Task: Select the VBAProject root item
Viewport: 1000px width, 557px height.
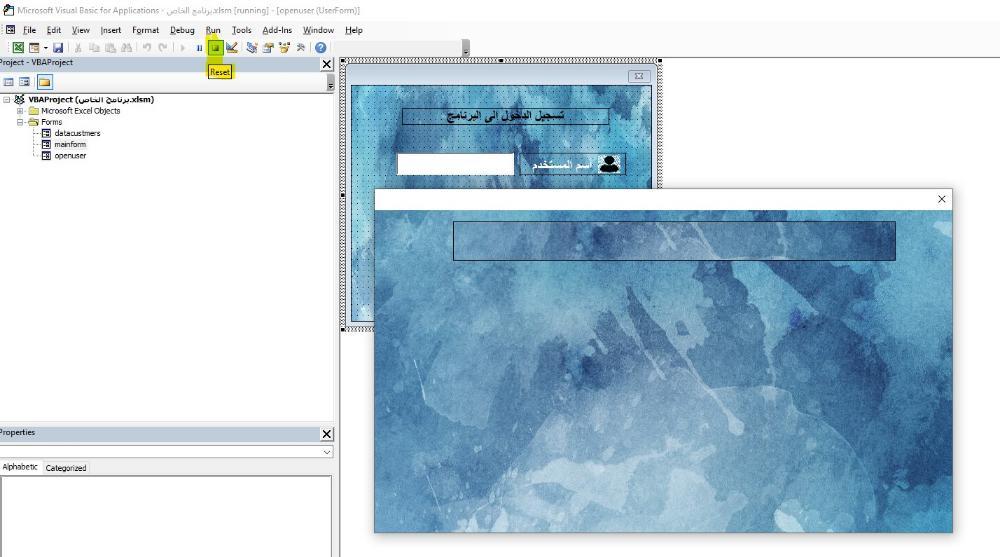Action: (x=91, y=100)
